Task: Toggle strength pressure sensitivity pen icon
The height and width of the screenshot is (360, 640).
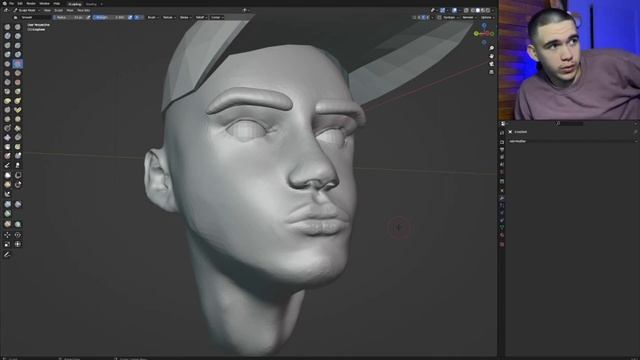Action: 130,18
